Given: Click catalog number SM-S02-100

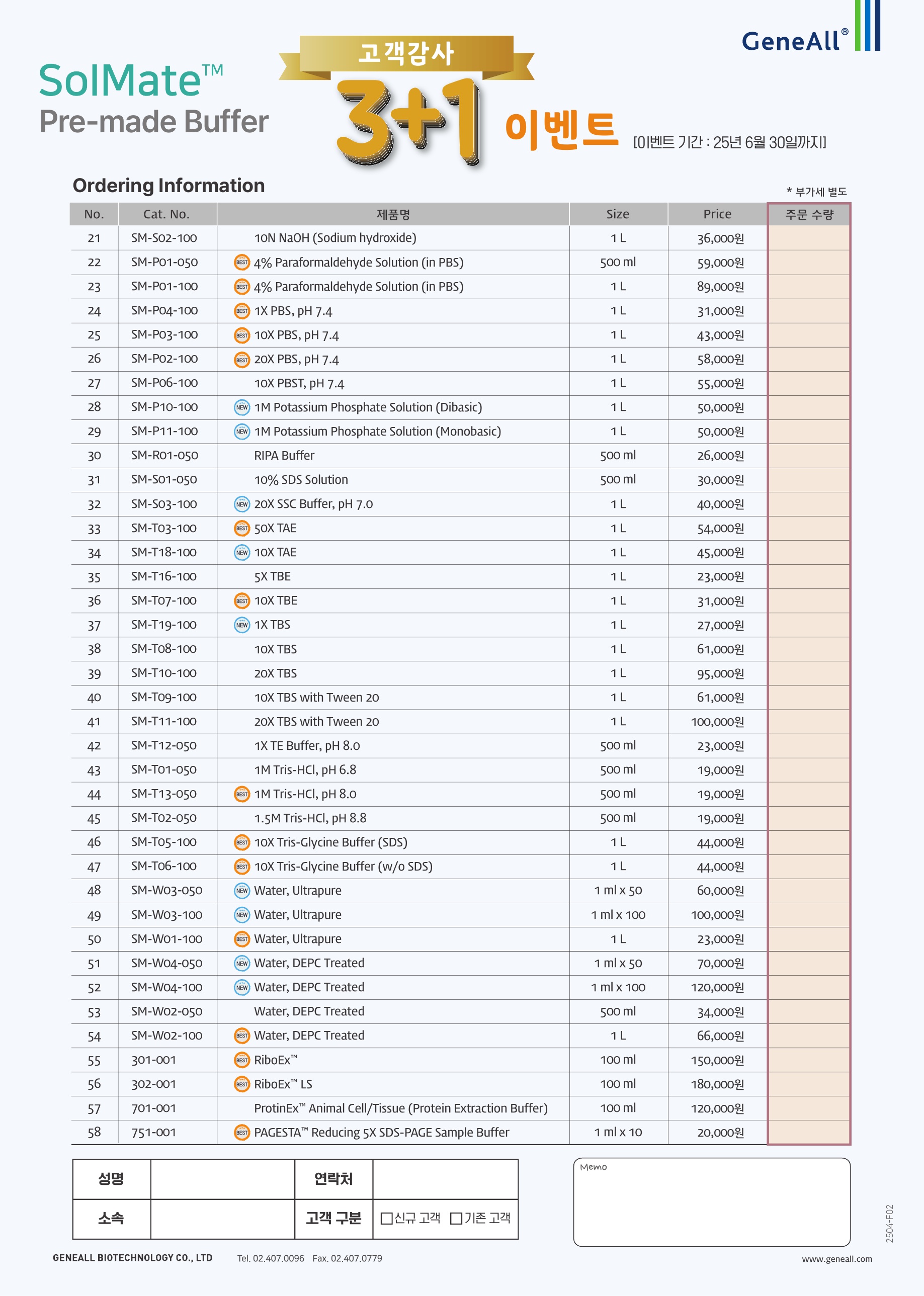Looking at the screenshot, I should tap(164, 238).
